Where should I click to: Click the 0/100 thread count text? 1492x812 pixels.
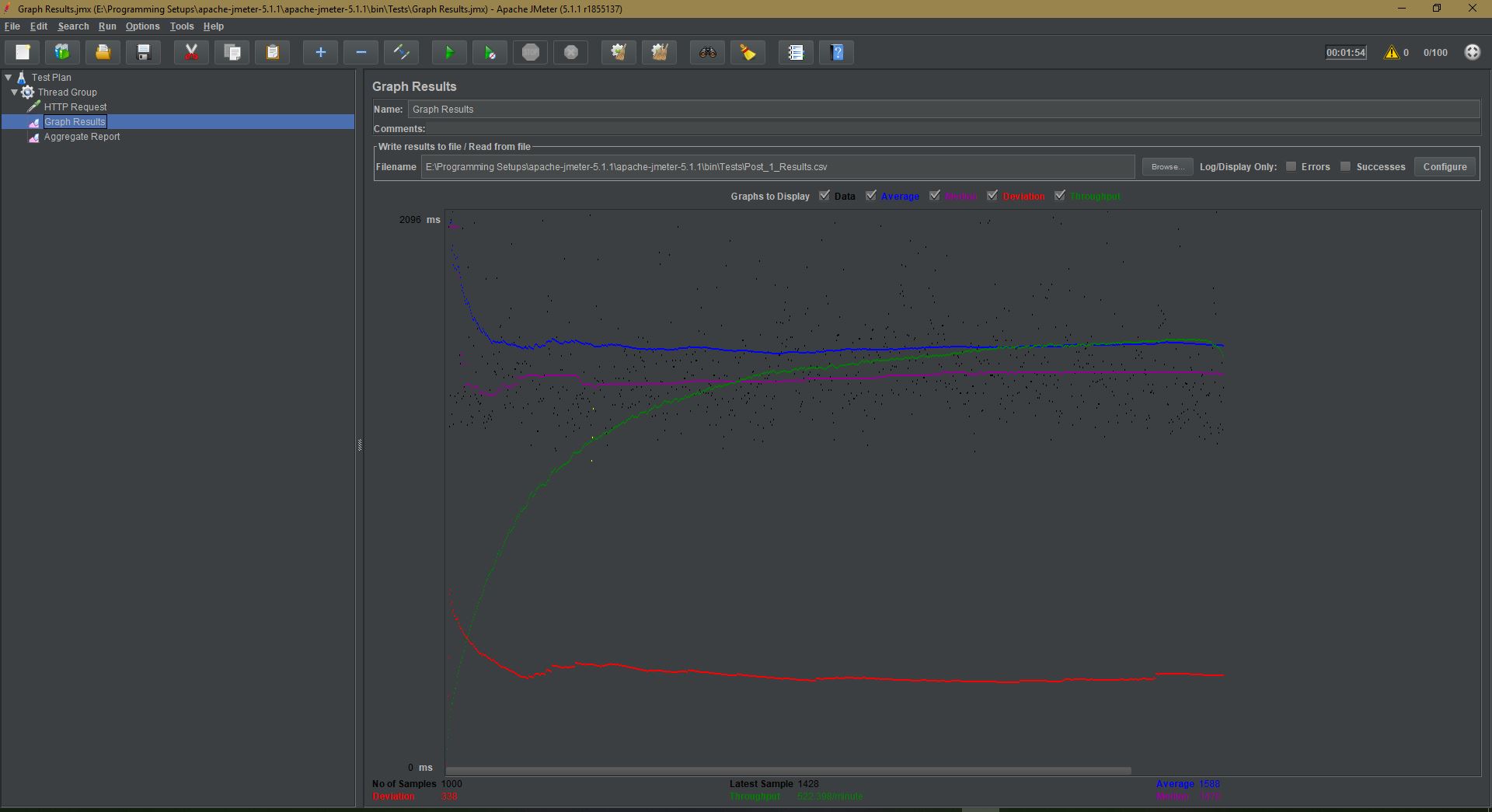tap(1435, 53)
